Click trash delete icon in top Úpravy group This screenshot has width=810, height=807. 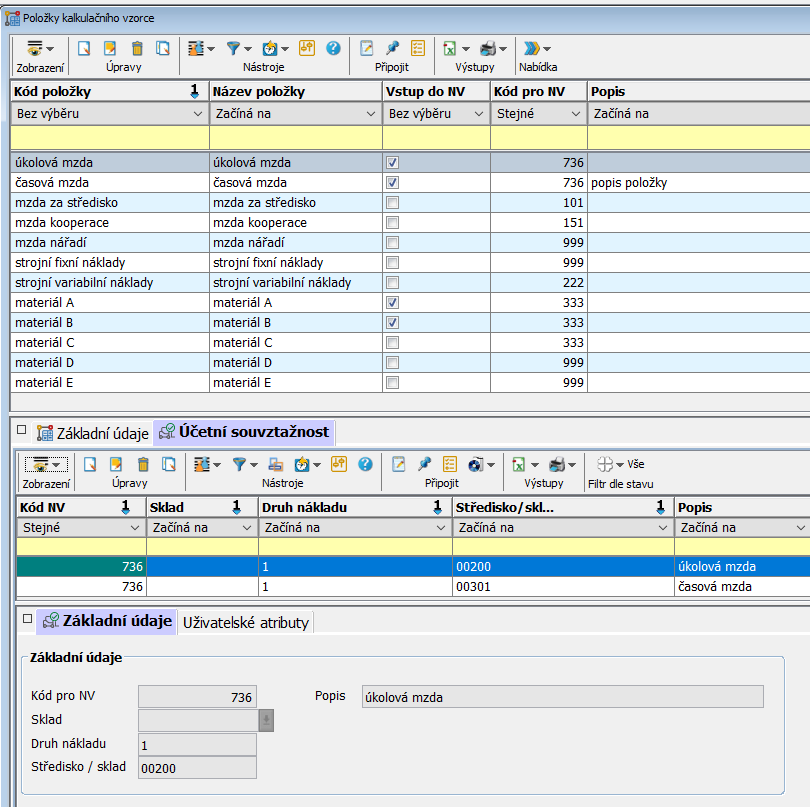pyautogui.click(x=137, y=49)
